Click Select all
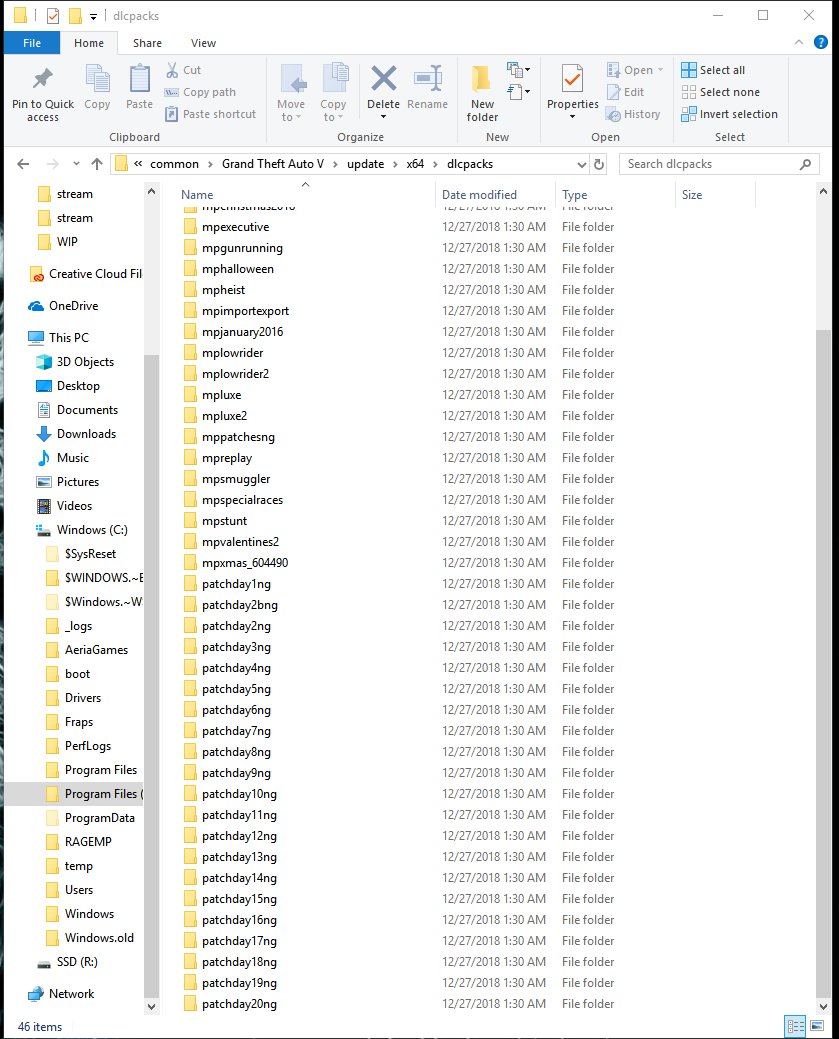This screenshot has width=839, height=1039. coord(713,70)
